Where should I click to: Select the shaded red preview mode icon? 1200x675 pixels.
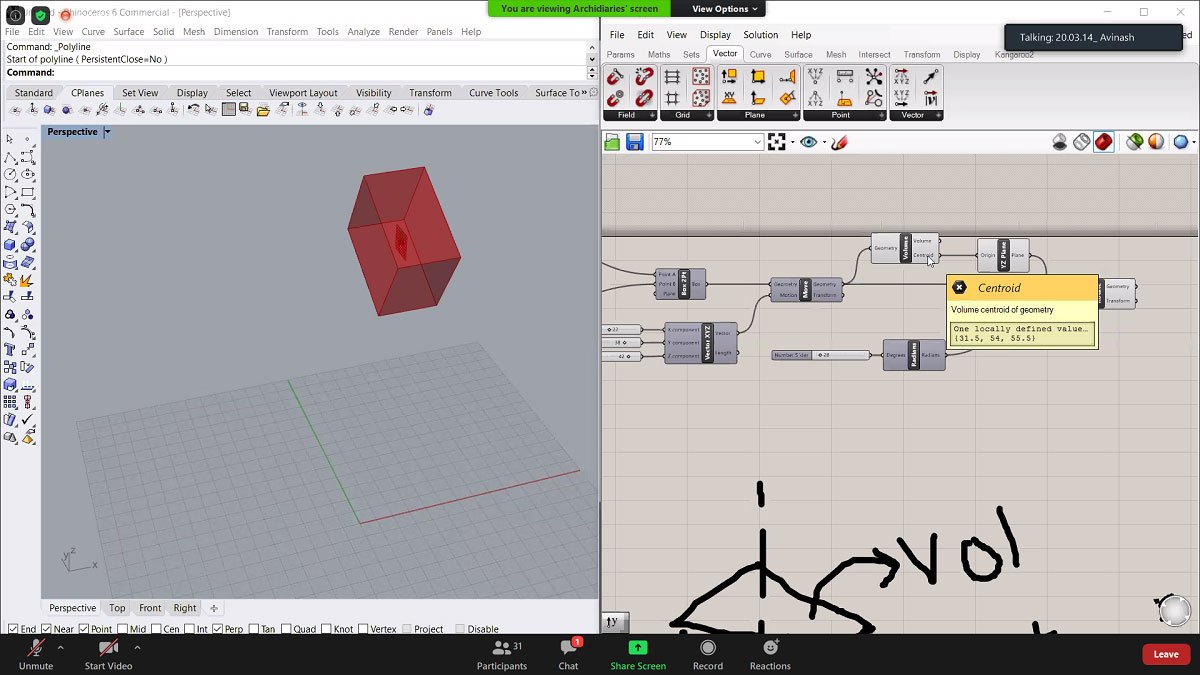tap(1103, 142)
